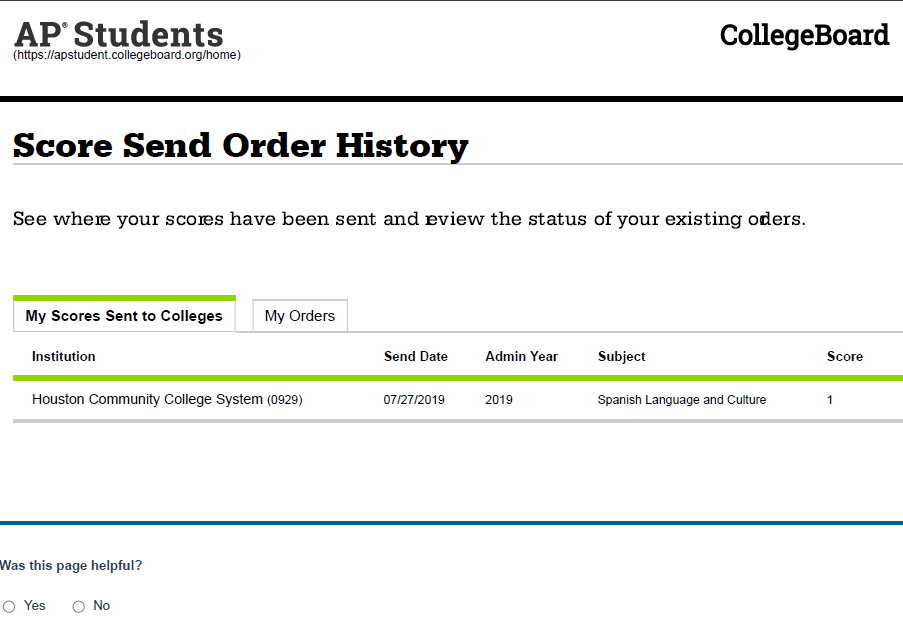Click the 07/27/2019 send date cell
903x620 pixels.
coord(414,400)
